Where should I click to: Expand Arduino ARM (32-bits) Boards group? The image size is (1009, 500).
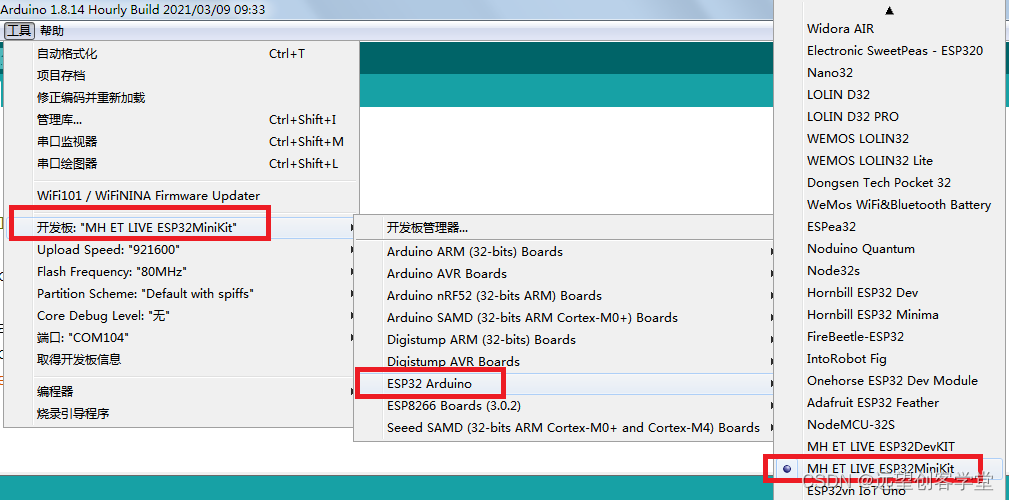[565, 252]
